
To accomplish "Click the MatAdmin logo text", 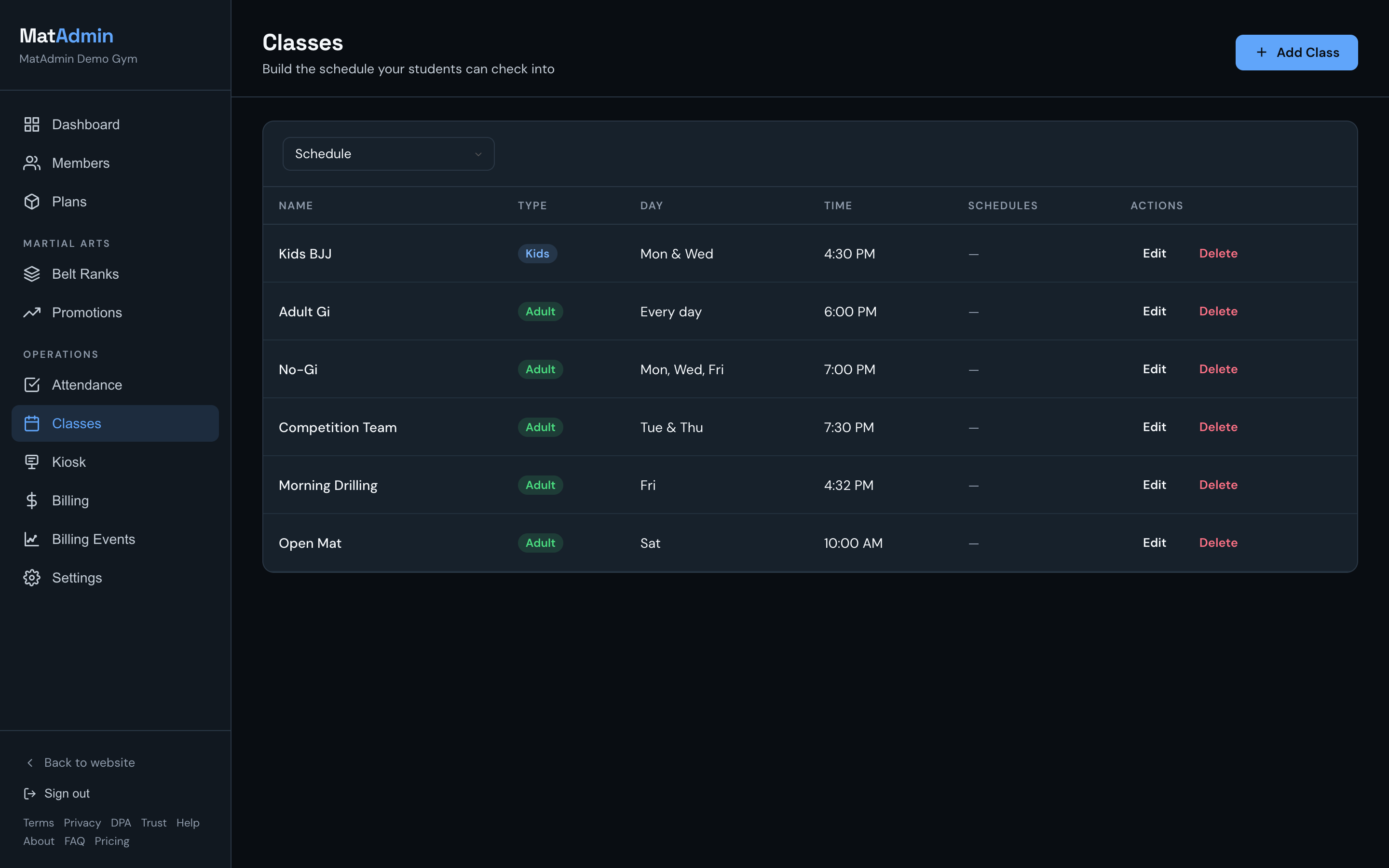I will tap(67, 36).
